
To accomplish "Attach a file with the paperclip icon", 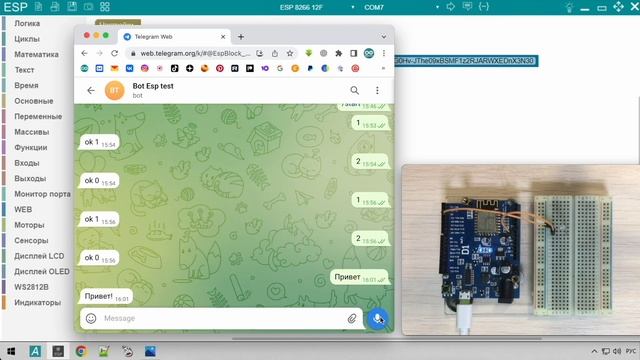I will pyautogui.click(x=352, y=318).
